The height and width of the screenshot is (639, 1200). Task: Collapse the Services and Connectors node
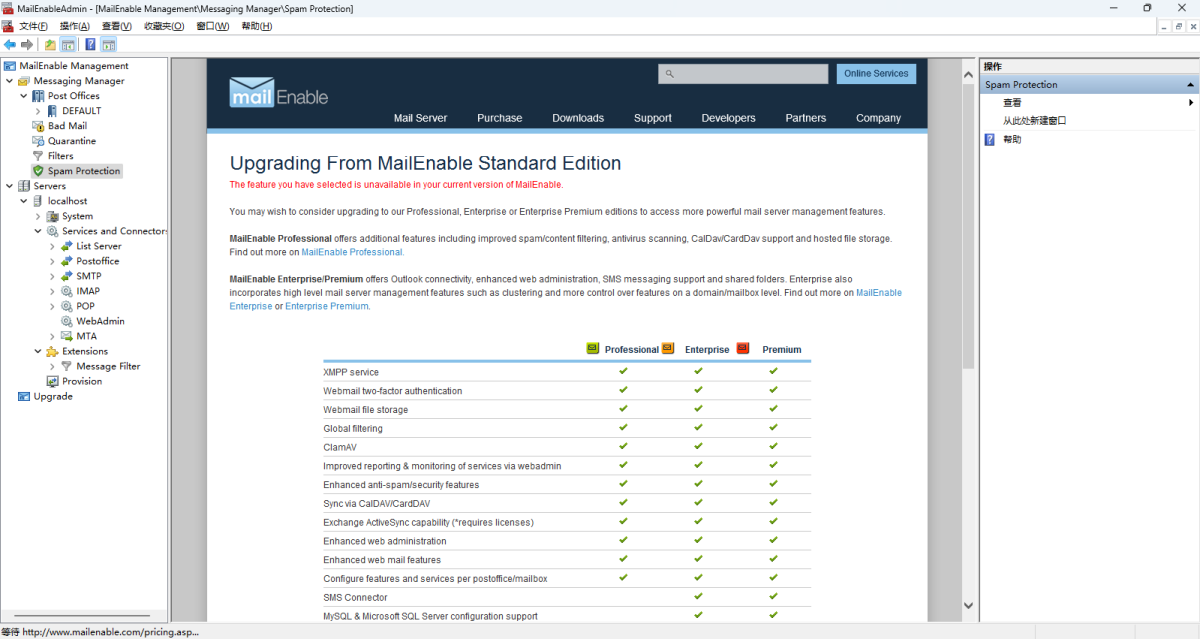38,231
